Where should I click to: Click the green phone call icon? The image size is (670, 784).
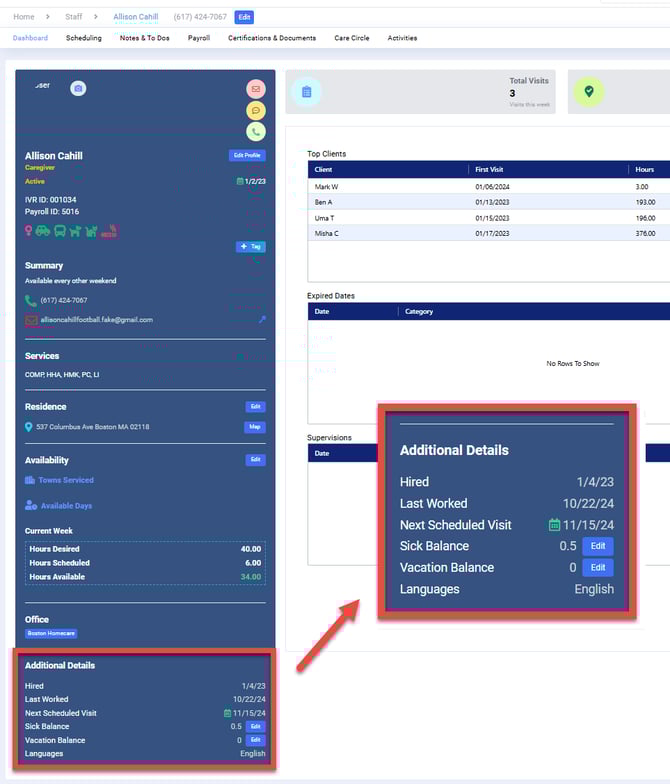(x=256, y=131)
